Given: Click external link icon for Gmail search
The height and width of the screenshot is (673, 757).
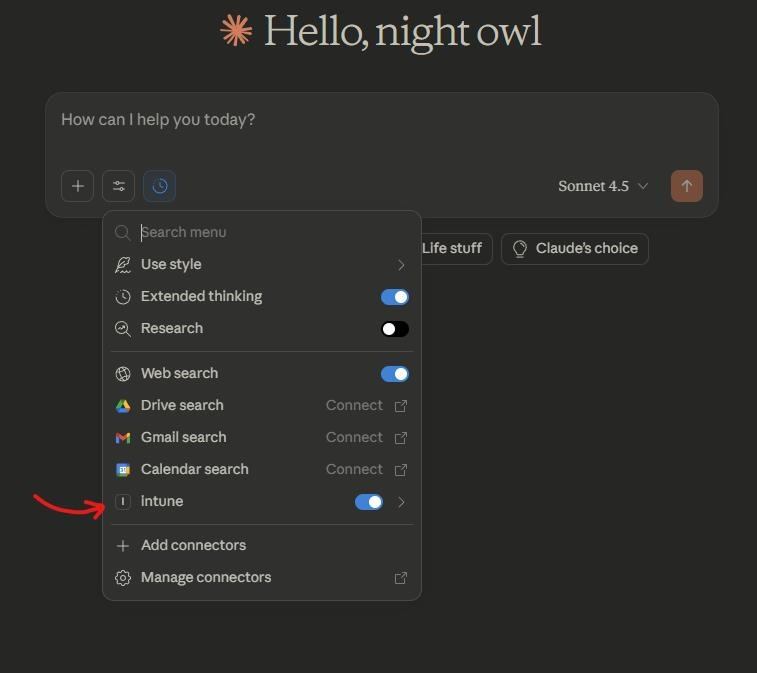Looking at the screenshot, I should coord(401,438).
